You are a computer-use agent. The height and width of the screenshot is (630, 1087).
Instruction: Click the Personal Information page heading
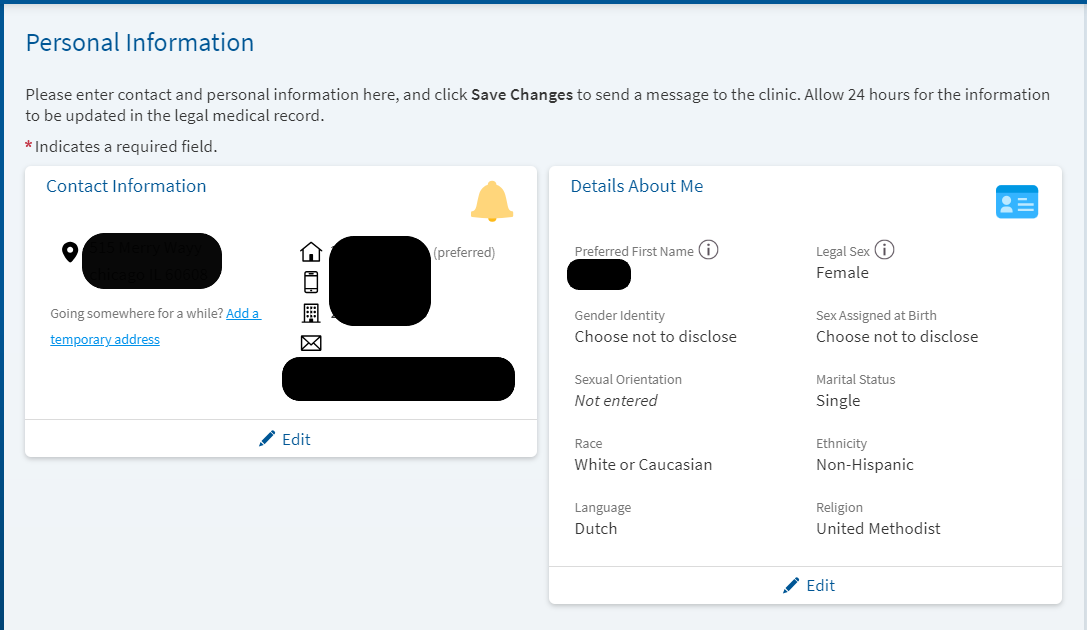tap(139, 43)
